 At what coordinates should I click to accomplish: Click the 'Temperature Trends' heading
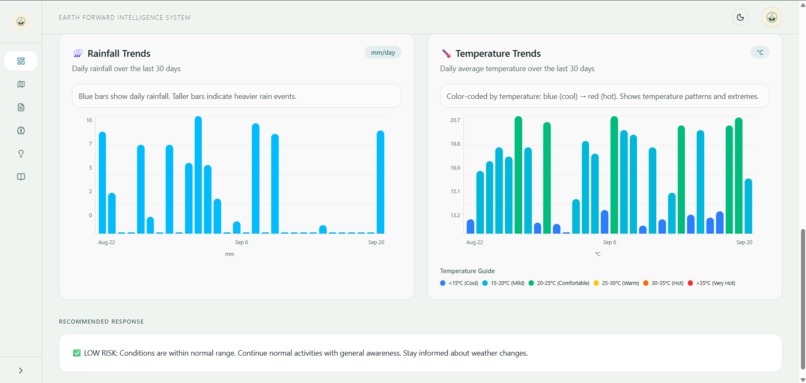pos(498,53)
